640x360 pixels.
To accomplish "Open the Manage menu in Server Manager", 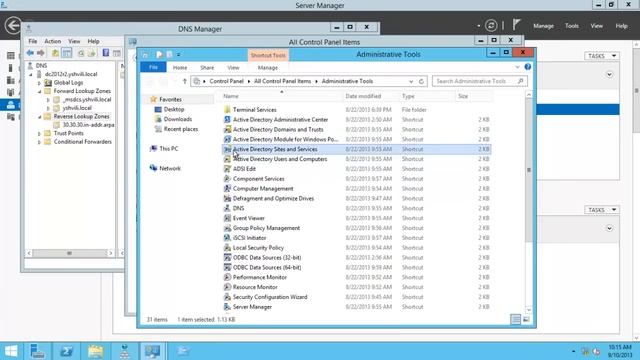I will click(x=543, y=26).
